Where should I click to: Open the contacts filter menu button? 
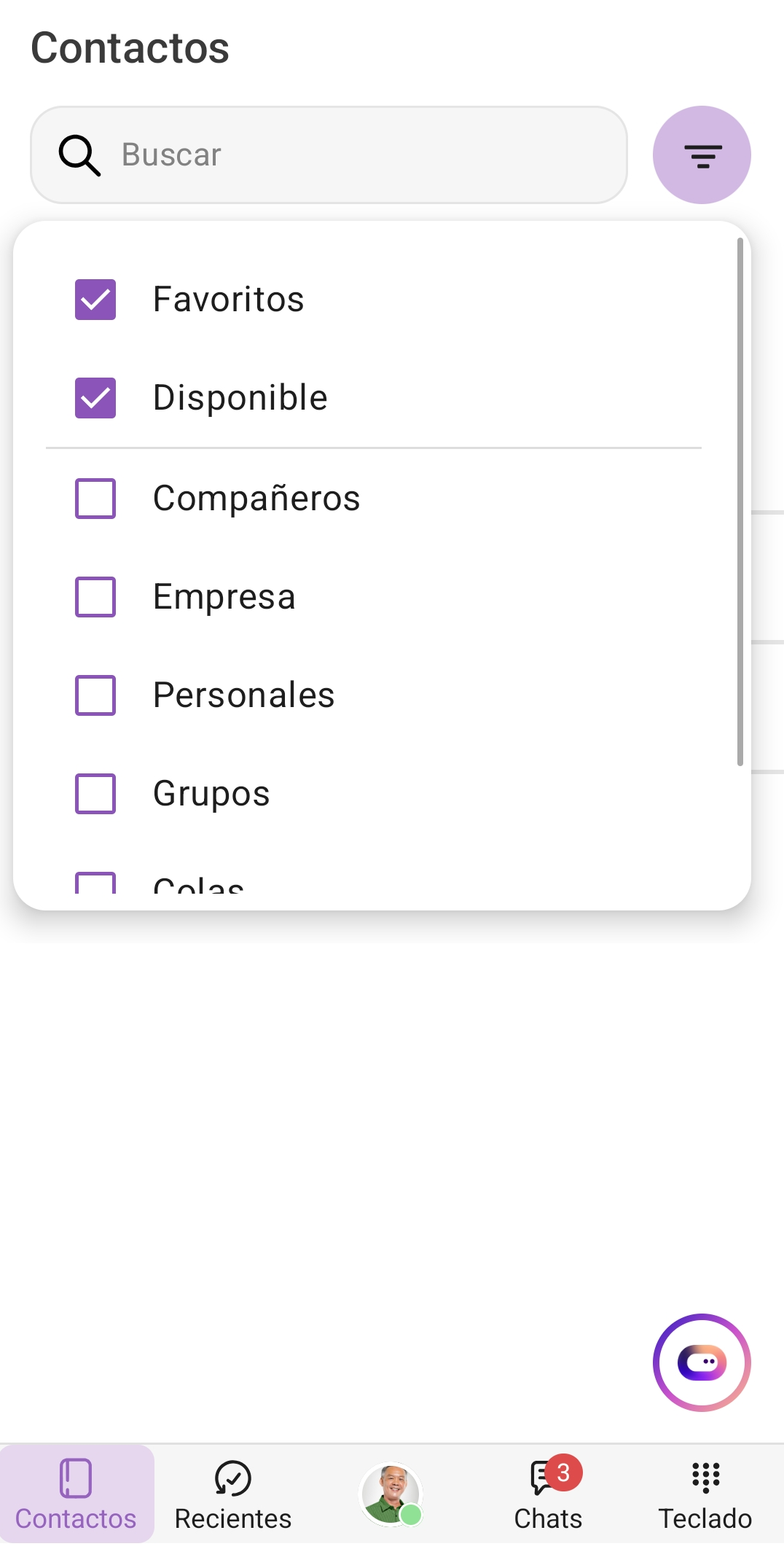702,155
